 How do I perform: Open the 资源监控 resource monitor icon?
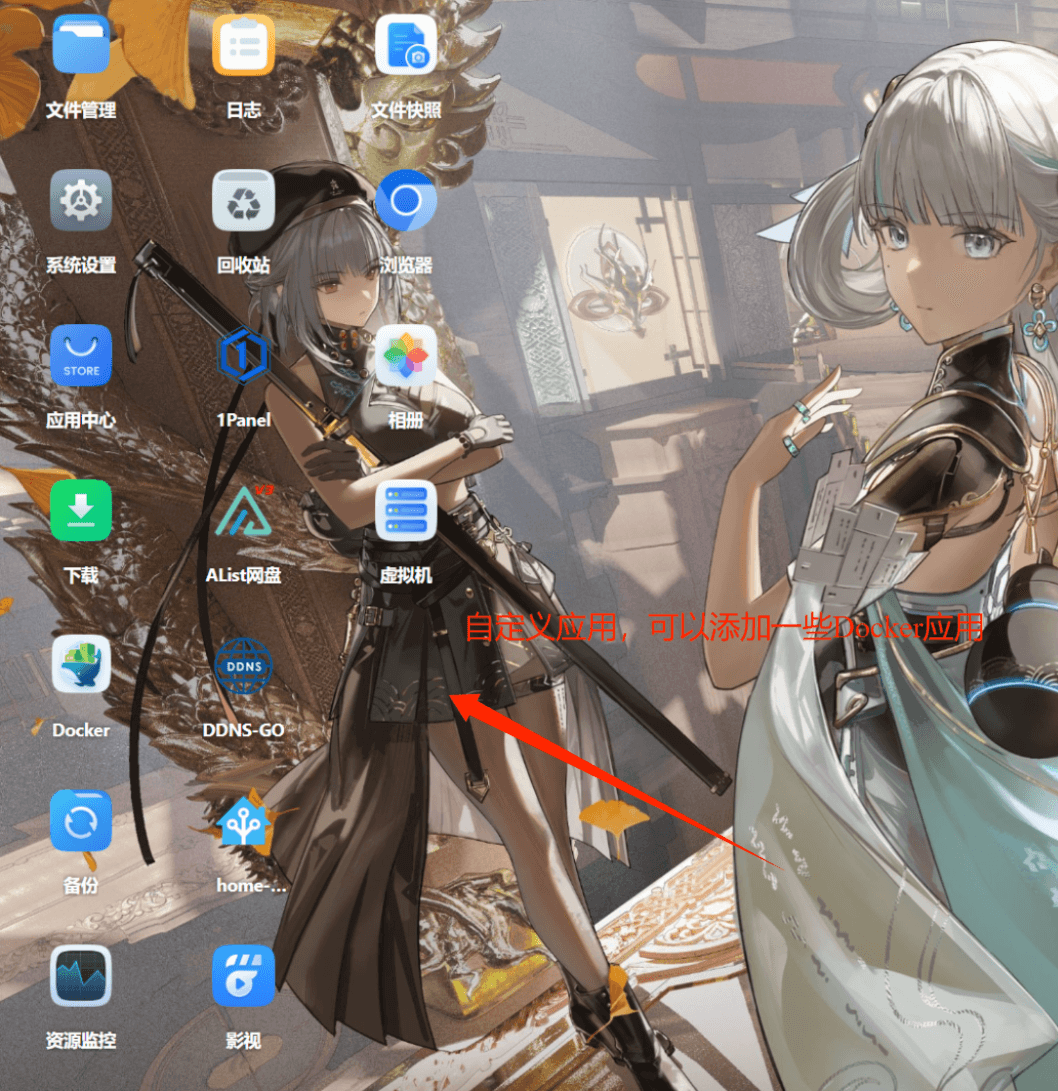(x=81, y=976)
